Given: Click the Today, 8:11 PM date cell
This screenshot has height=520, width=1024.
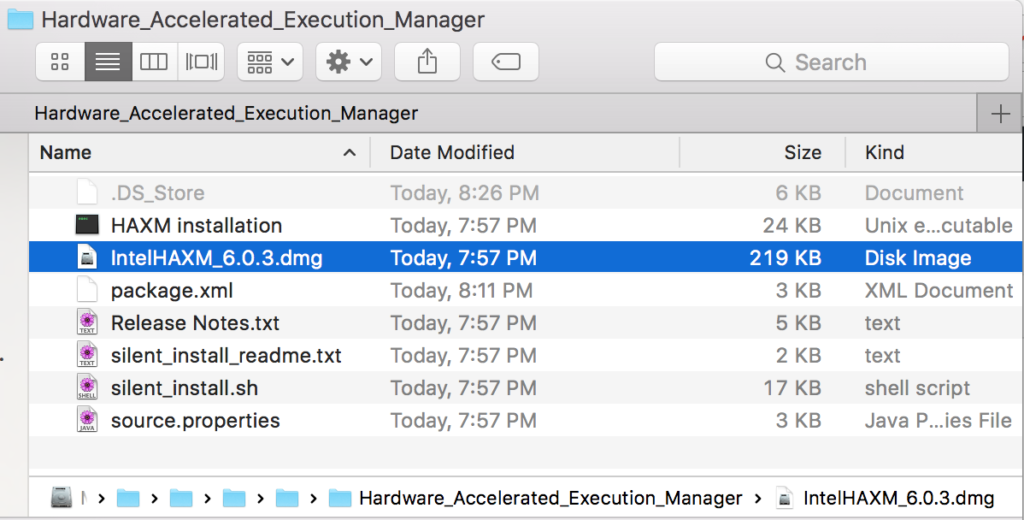Looking at the screenshot, I should pos(462,291).
